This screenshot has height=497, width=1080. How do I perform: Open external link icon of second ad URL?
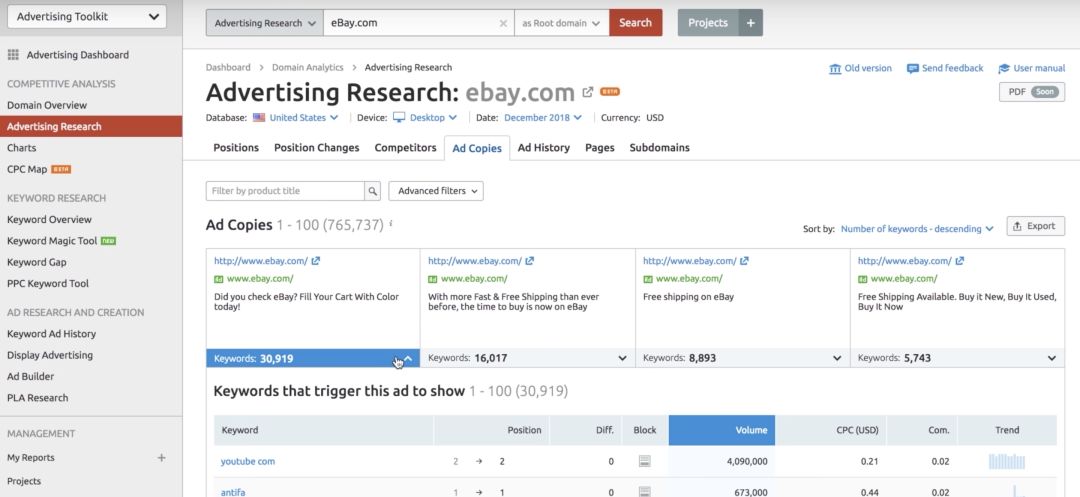[x=530, y=261]
